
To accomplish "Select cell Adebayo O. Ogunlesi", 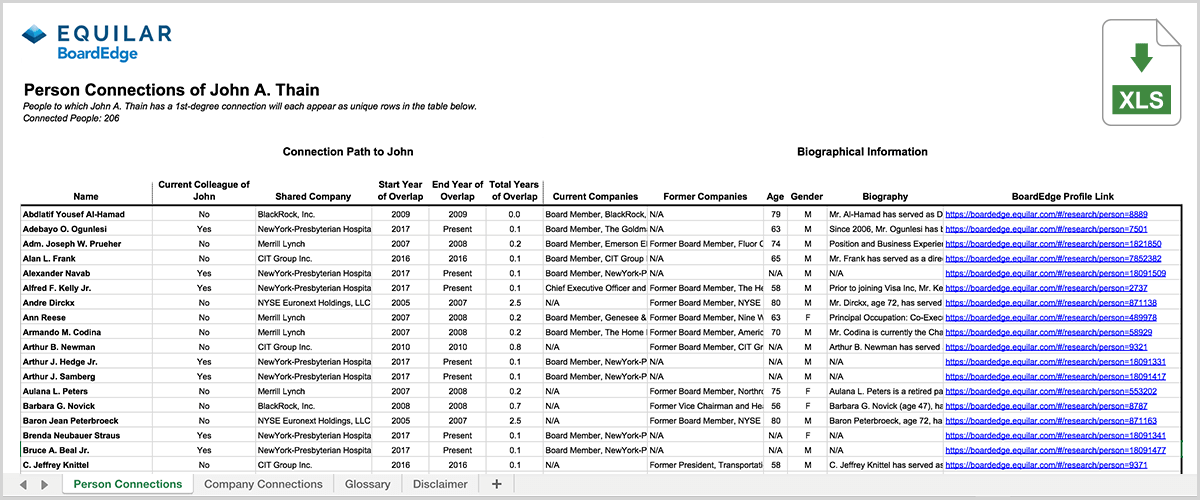I will [x=86, y=229].
